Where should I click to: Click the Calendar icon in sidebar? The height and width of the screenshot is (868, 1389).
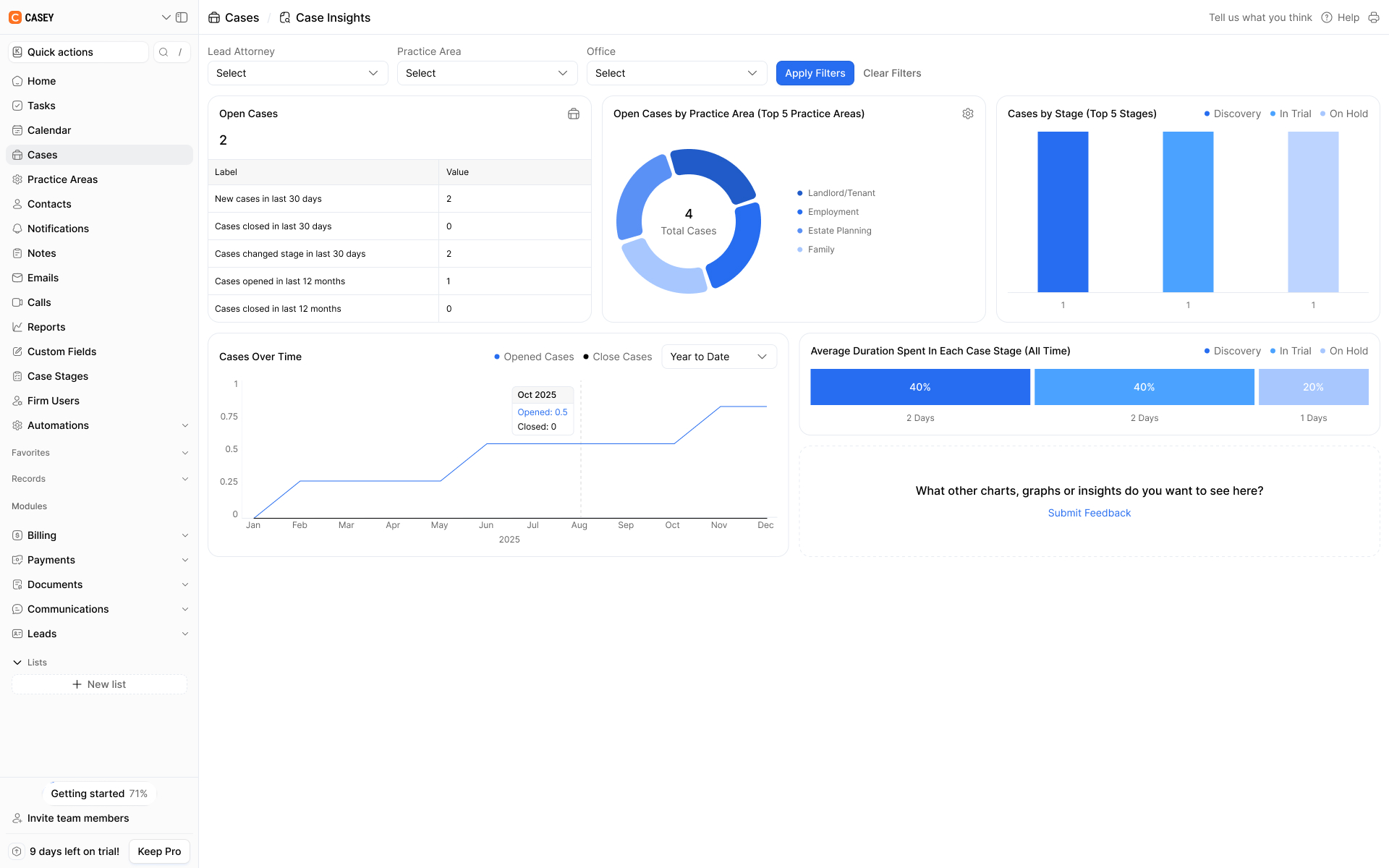tap(17, 130)
